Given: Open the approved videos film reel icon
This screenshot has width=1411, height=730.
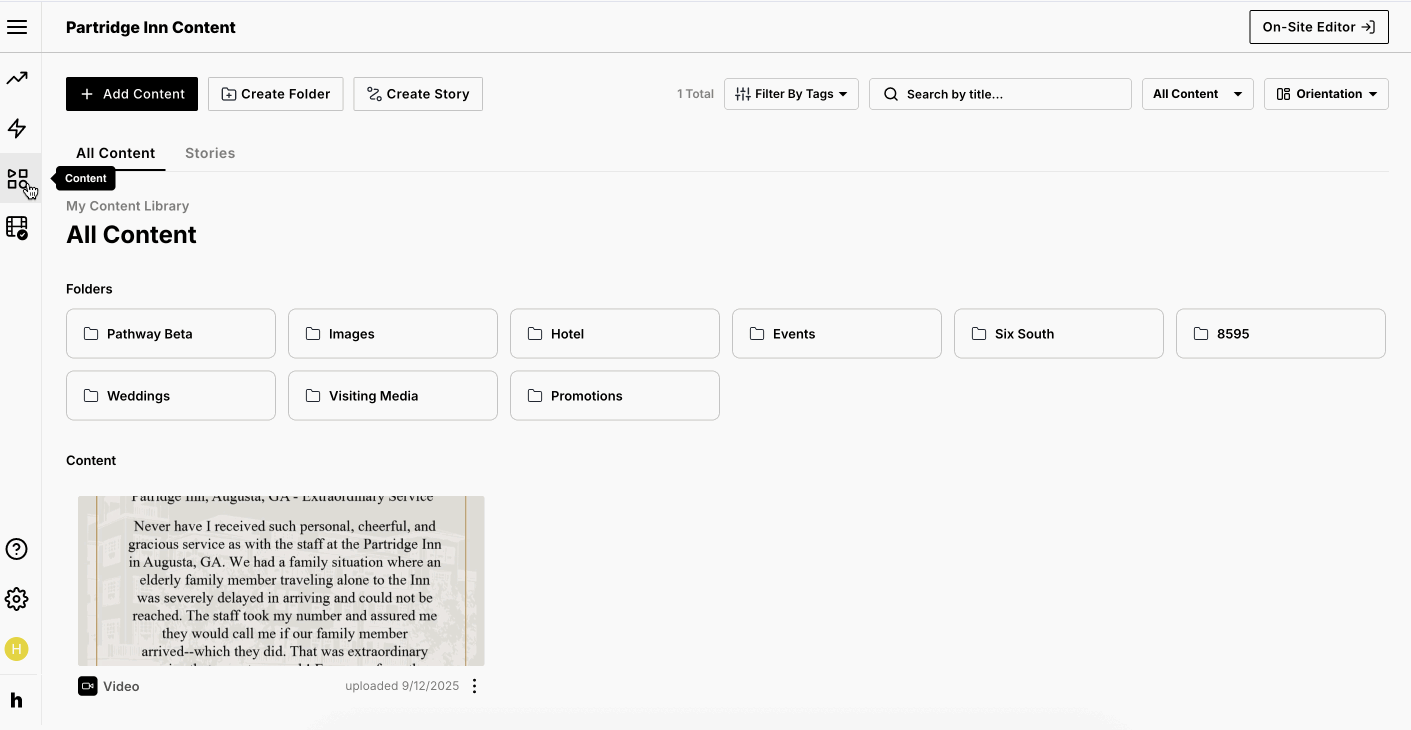Looking at the screenshot, I should click(17, 228).
